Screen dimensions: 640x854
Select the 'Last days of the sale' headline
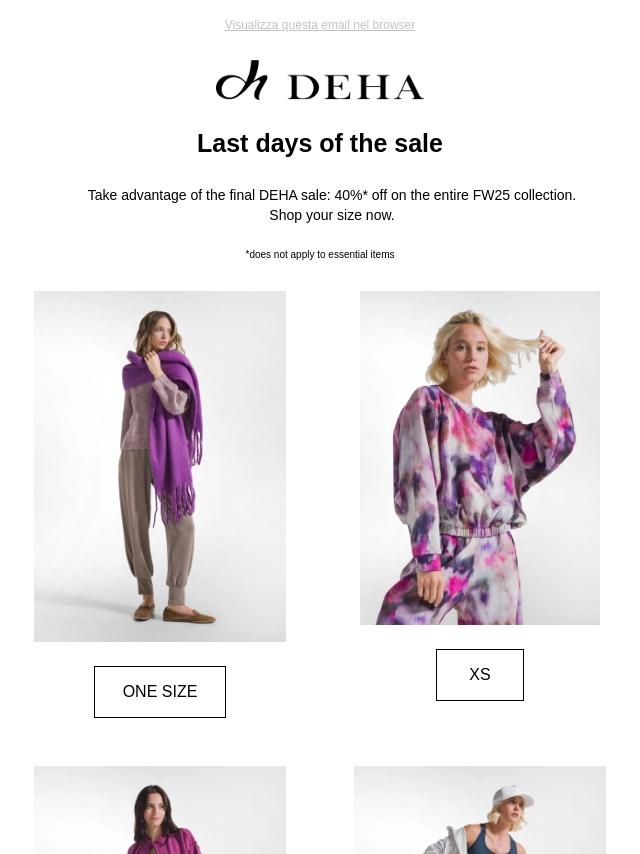click(320, 144)
